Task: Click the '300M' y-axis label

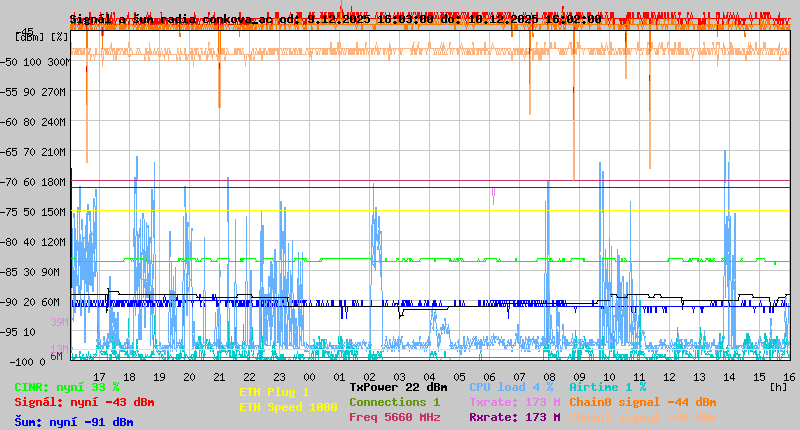Action: pos(58,62)
